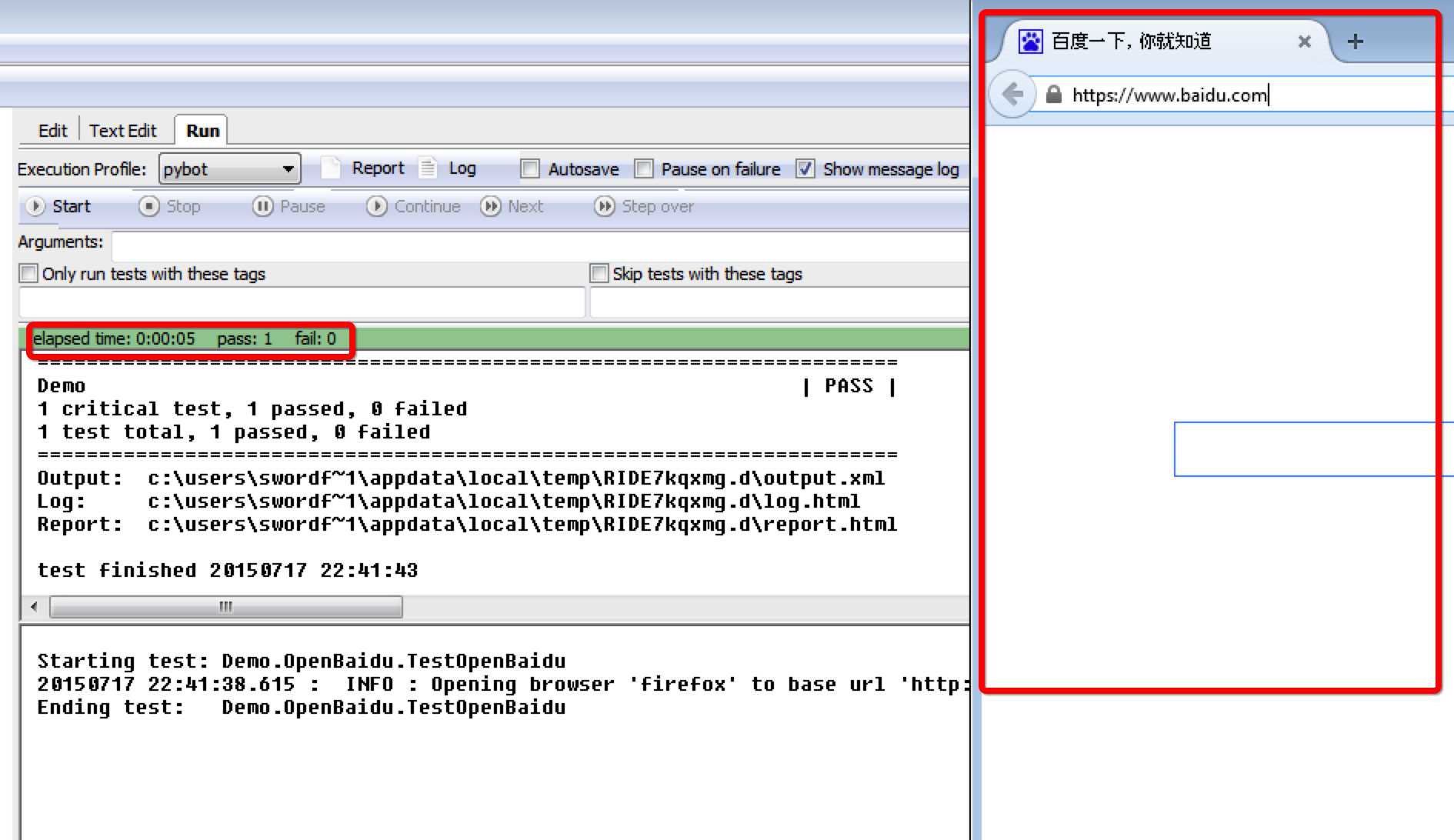This screenshot has width=1454, height=840.
Task: Click the 'pass: 1' status text
Action: click(x=245, y=339)
